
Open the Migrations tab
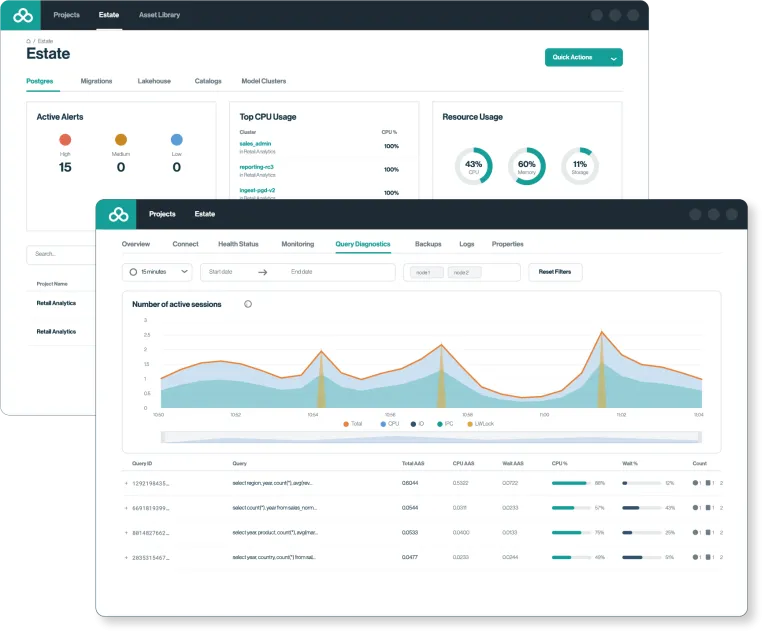click(96, 81)
